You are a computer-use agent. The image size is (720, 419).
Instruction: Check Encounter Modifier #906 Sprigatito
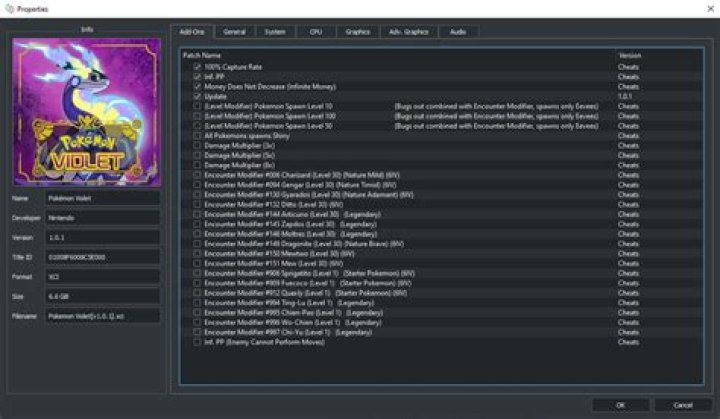tap(197, 273)
